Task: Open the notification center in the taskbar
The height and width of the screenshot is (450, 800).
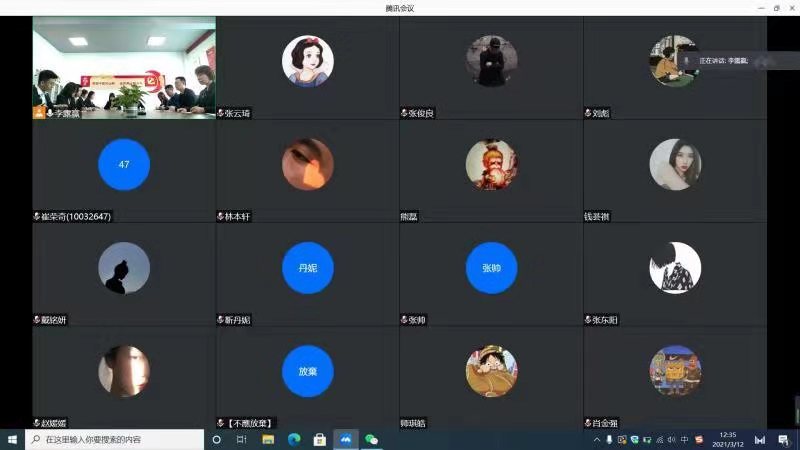Action: click(783, 439)
